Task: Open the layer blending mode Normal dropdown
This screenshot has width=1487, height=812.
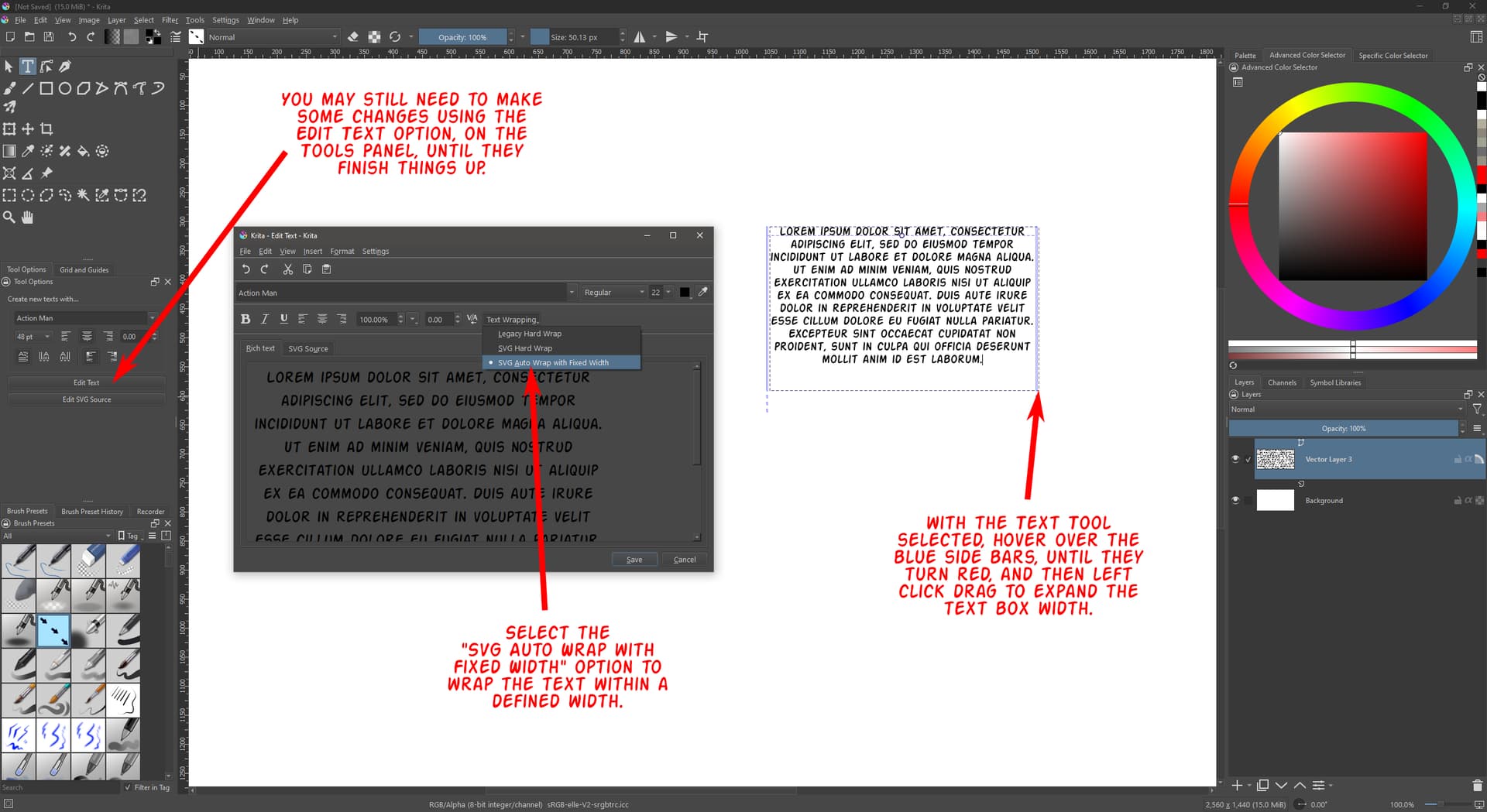Action: (x=1346, y=409)
